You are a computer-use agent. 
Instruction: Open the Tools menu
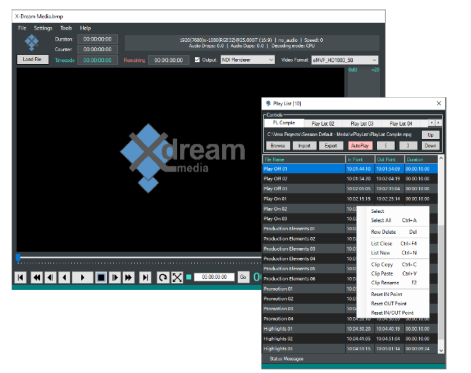(66, 28)
